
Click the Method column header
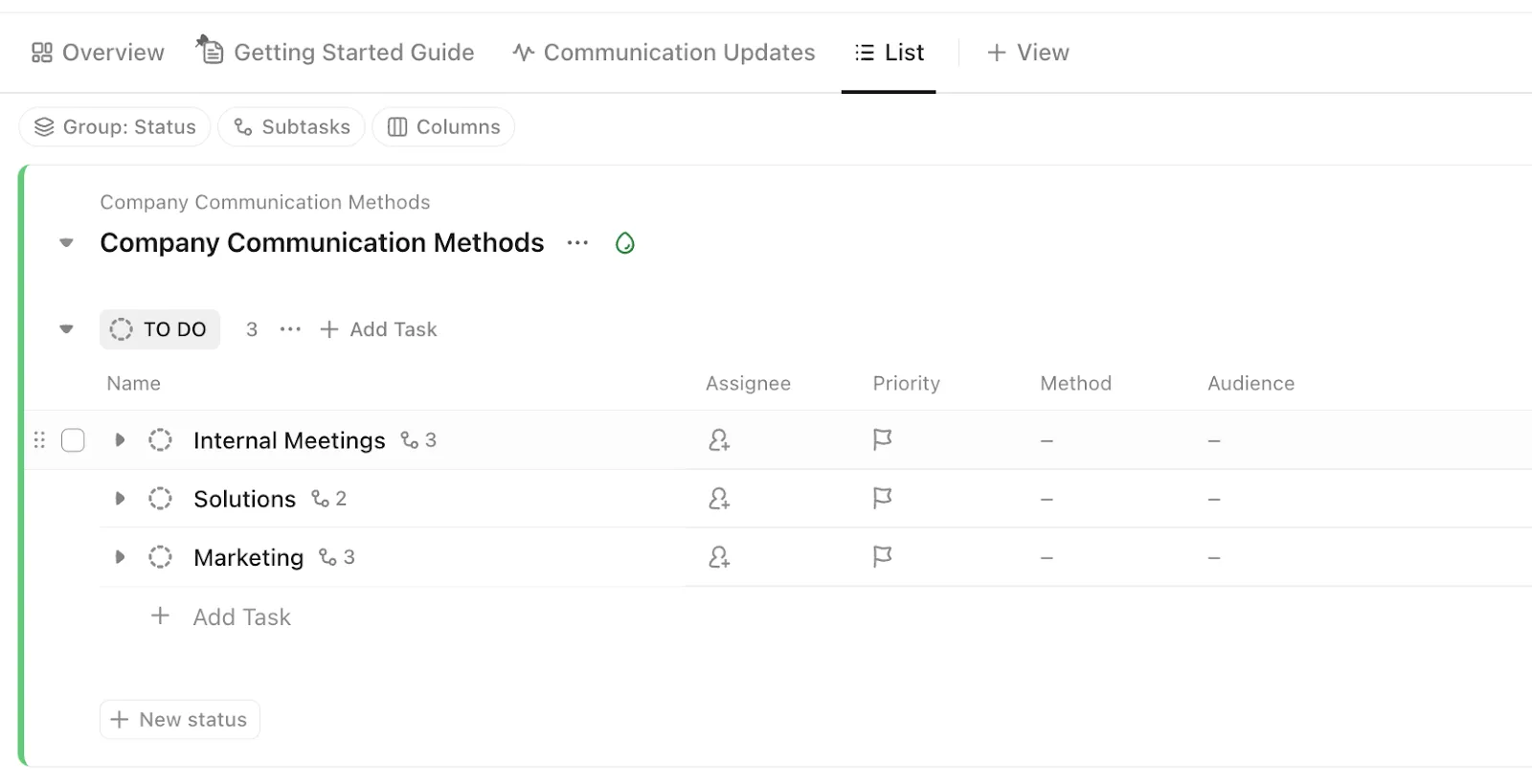tap(1075, 384)
